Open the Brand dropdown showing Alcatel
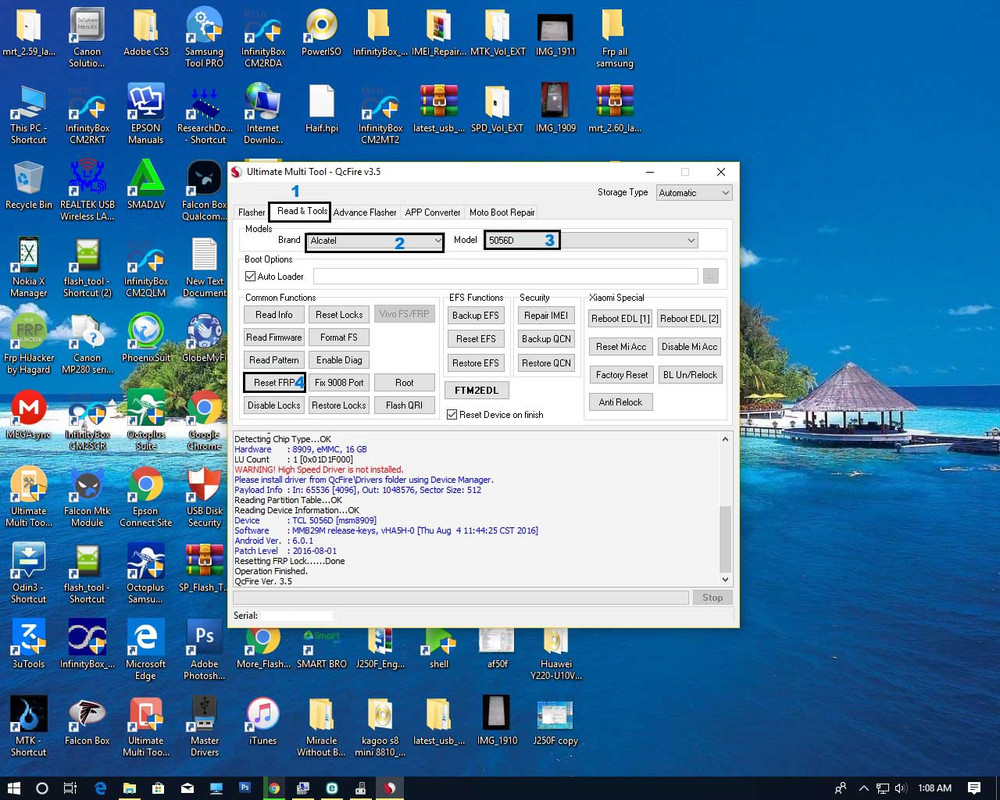1000x800 pixels. (x=375, y=241)
